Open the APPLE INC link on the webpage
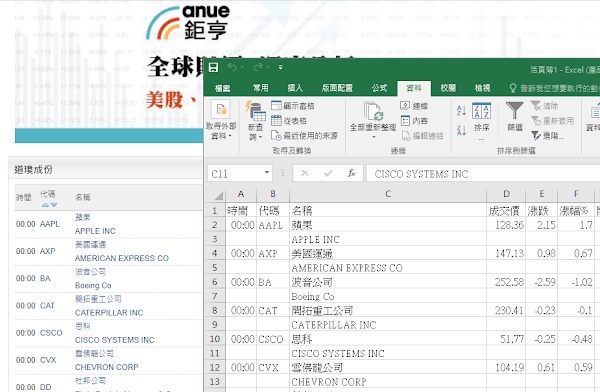The height and width of the screenshot is (392, 600). pyautogui.click(x=95, y=231)
